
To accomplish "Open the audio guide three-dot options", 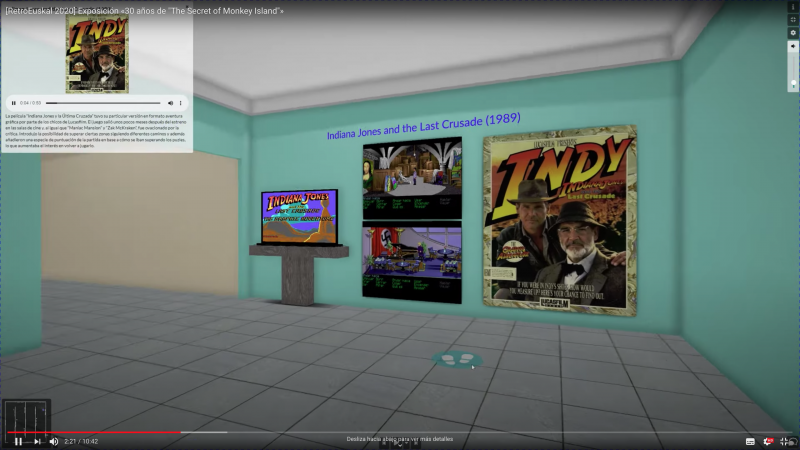I will pos(181,103).
